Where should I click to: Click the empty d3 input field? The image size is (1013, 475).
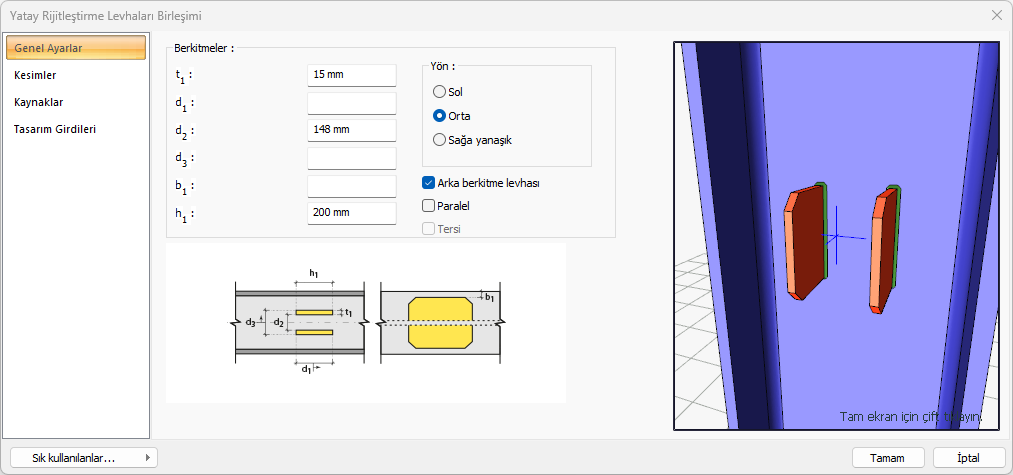coord(351,158)
